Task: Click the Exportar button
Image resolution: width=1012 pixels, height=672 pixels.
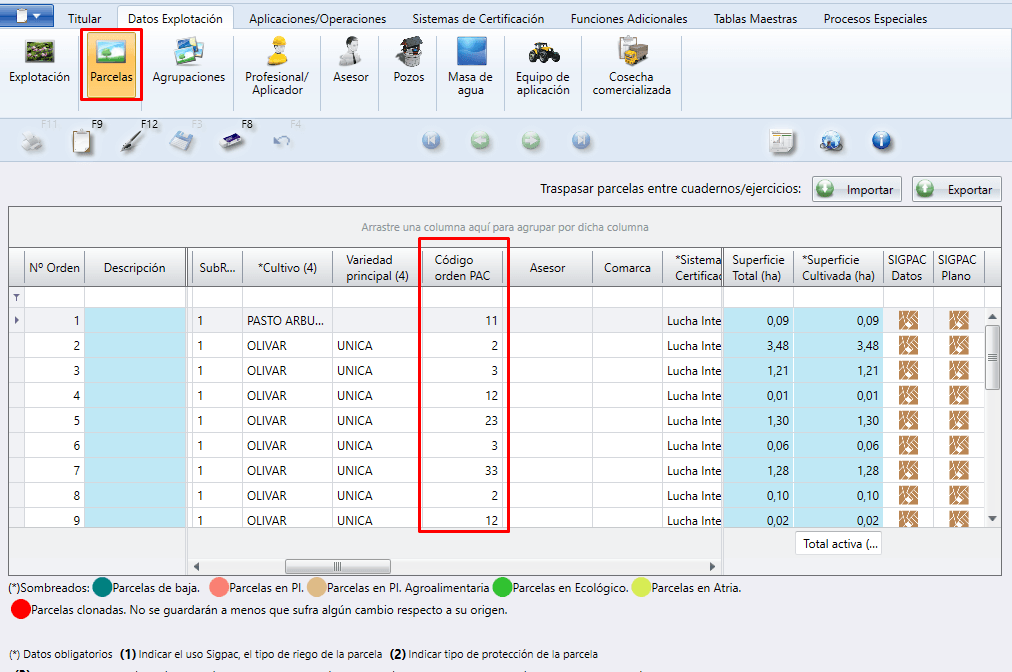Action: (956, 188)
